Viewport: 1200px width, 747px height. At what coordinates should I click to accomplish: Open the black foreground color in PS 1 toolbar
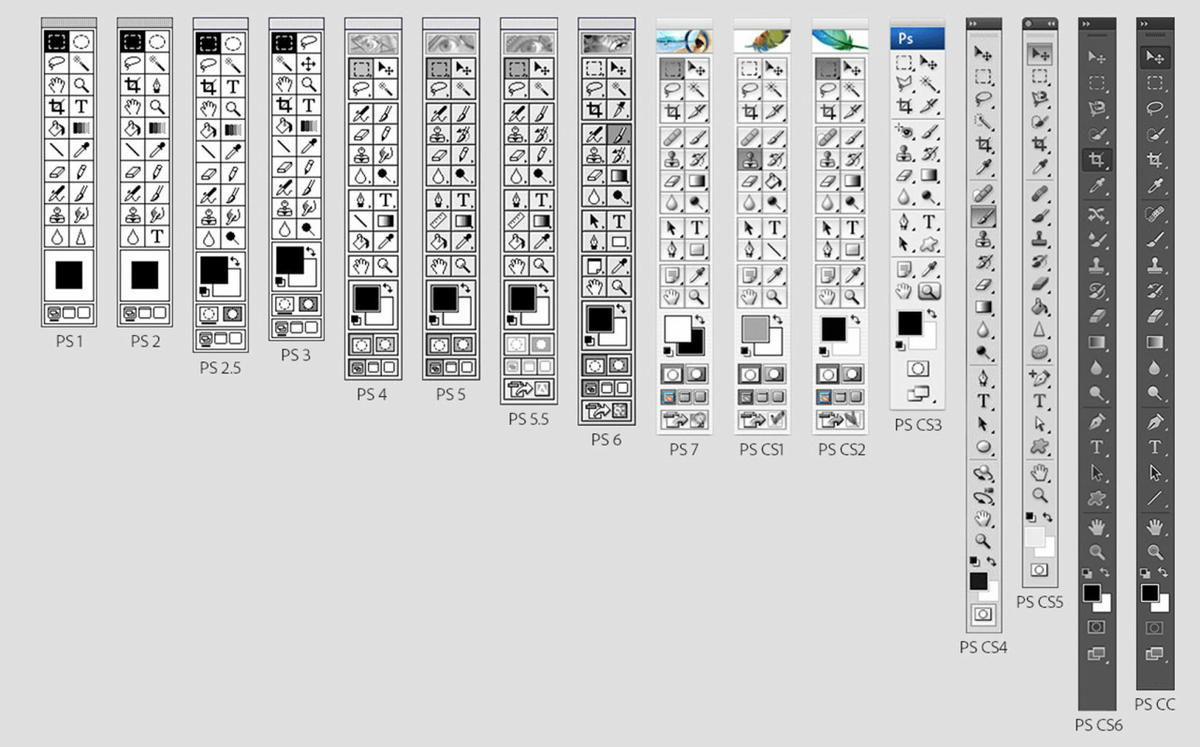[69, 275]
